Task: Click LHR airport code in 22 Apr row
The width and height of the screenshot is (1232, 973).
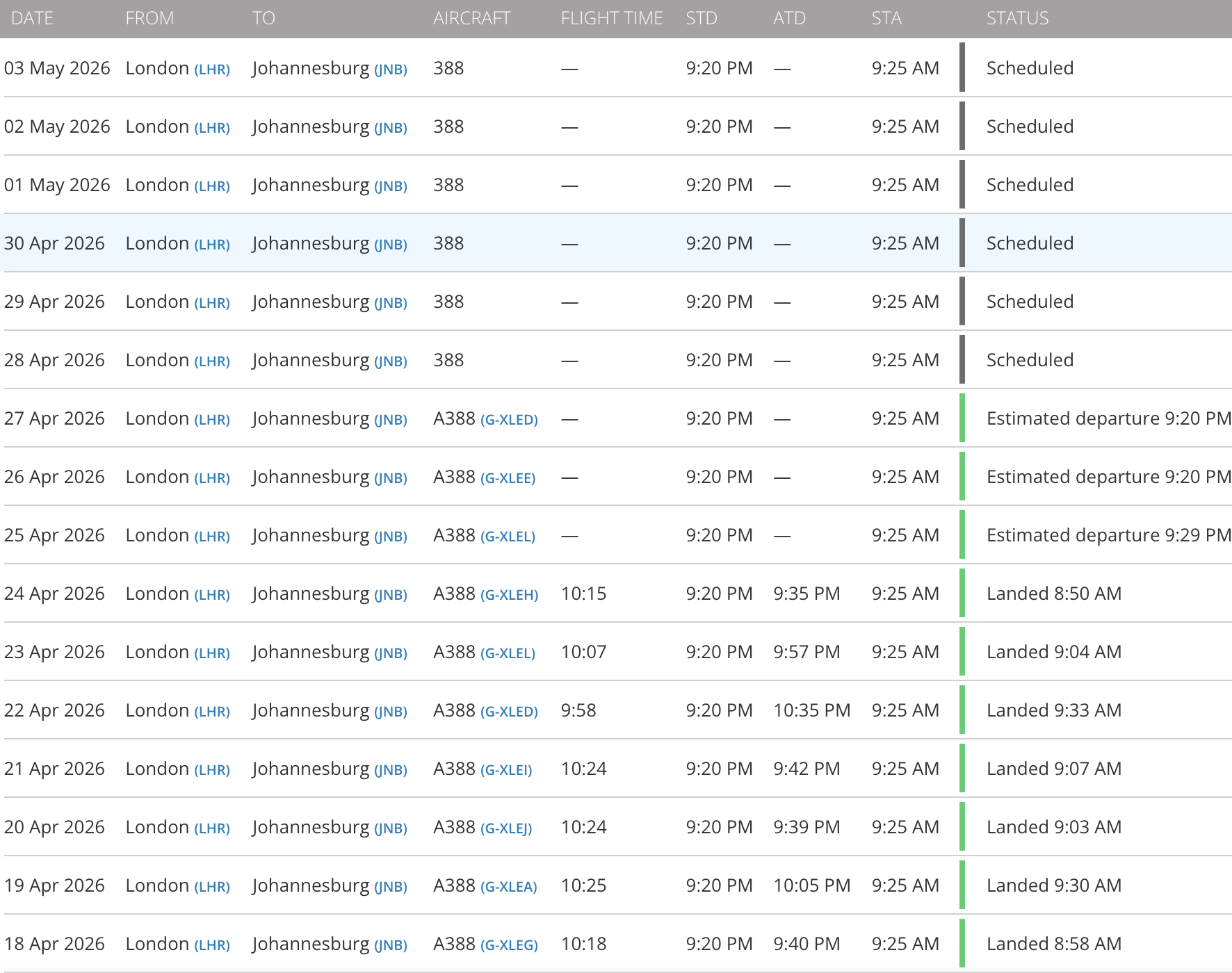Action: click(x=212, y=712)
